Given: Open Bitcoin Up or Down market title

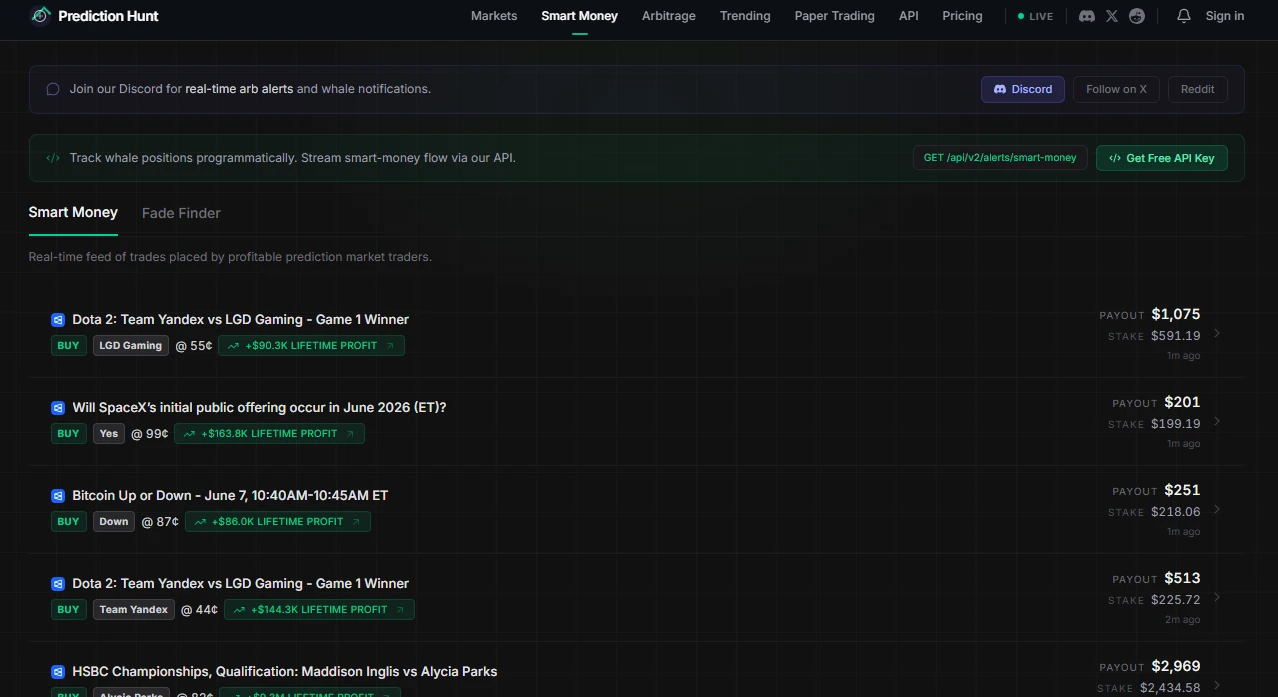Looking at the screenshot, I should 230,496.
